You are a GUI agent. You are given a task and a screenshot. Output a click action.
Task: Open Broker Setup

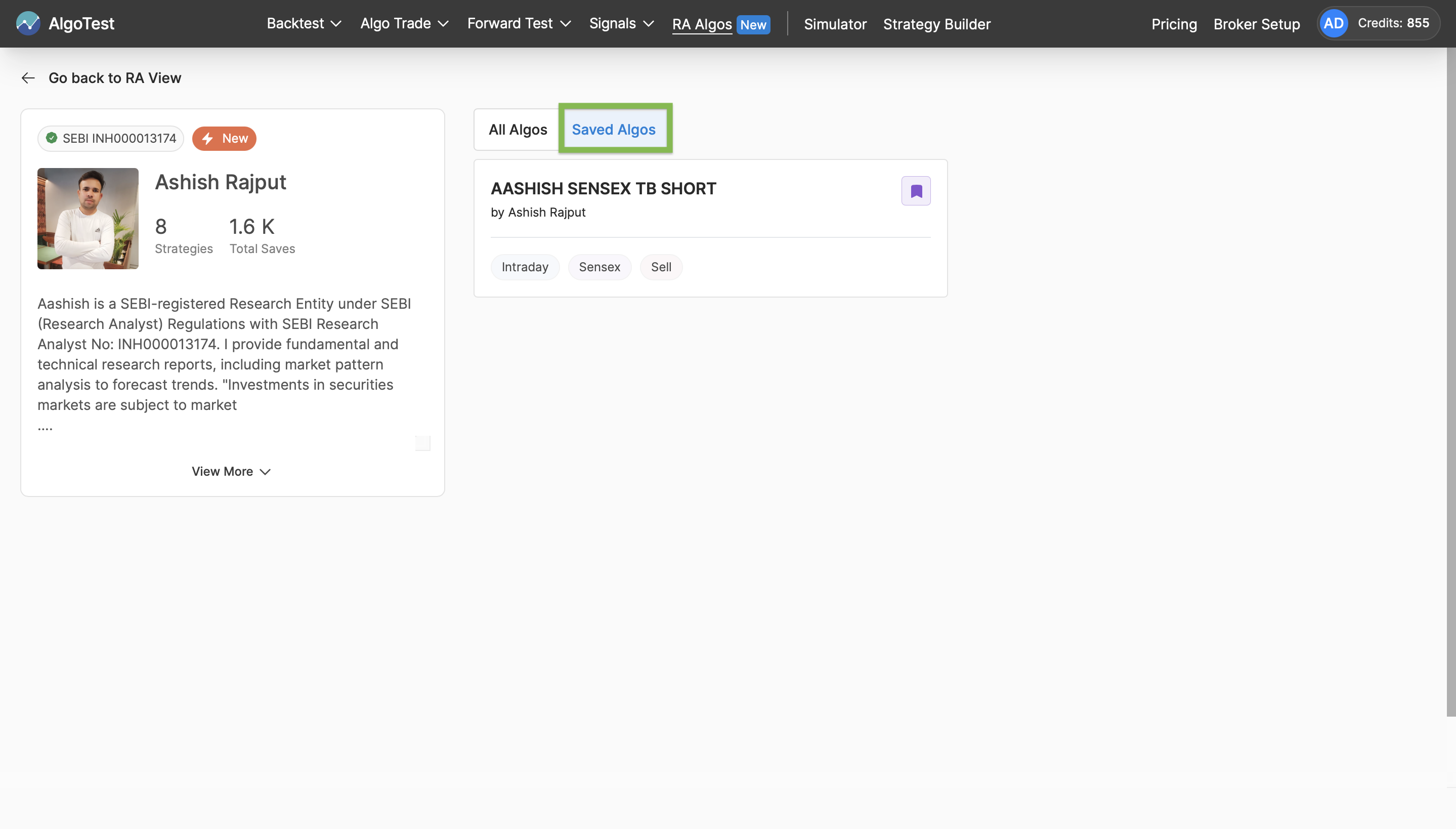tap(1256, 24)
